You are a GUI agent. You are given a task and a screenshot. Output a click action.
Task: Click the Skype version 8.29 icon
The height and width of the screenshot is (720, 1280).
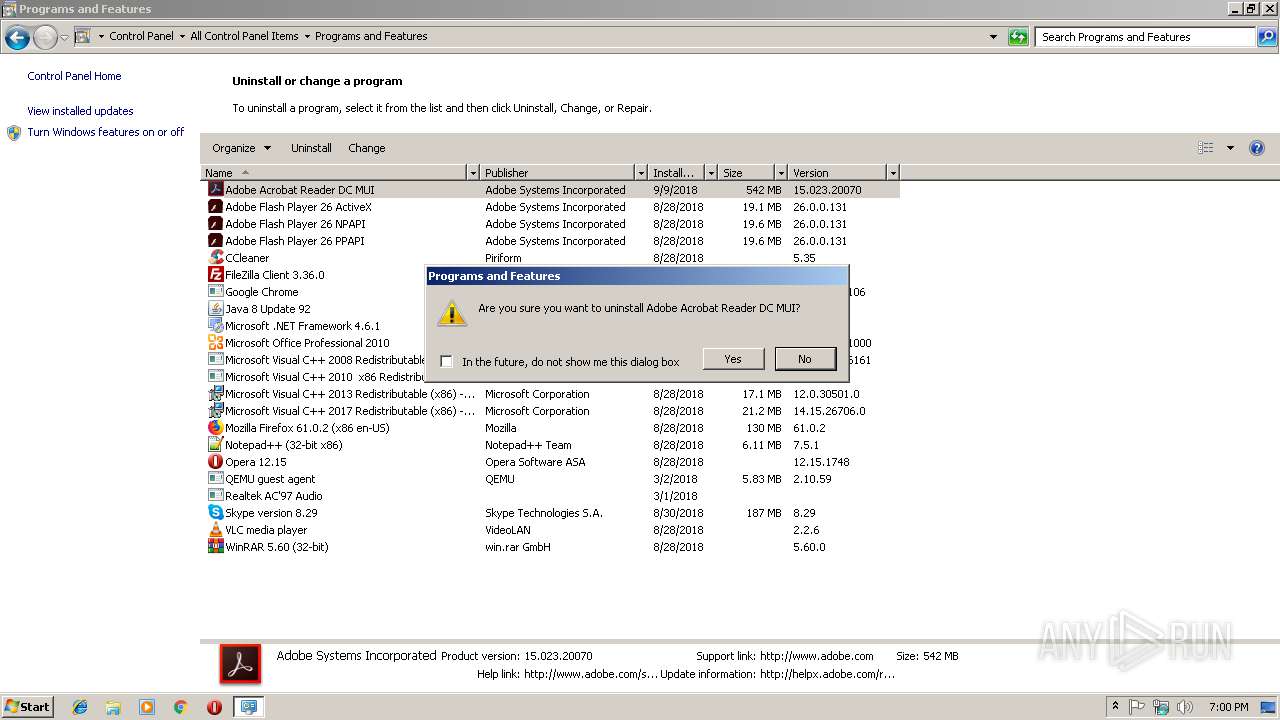pos(215,513)
